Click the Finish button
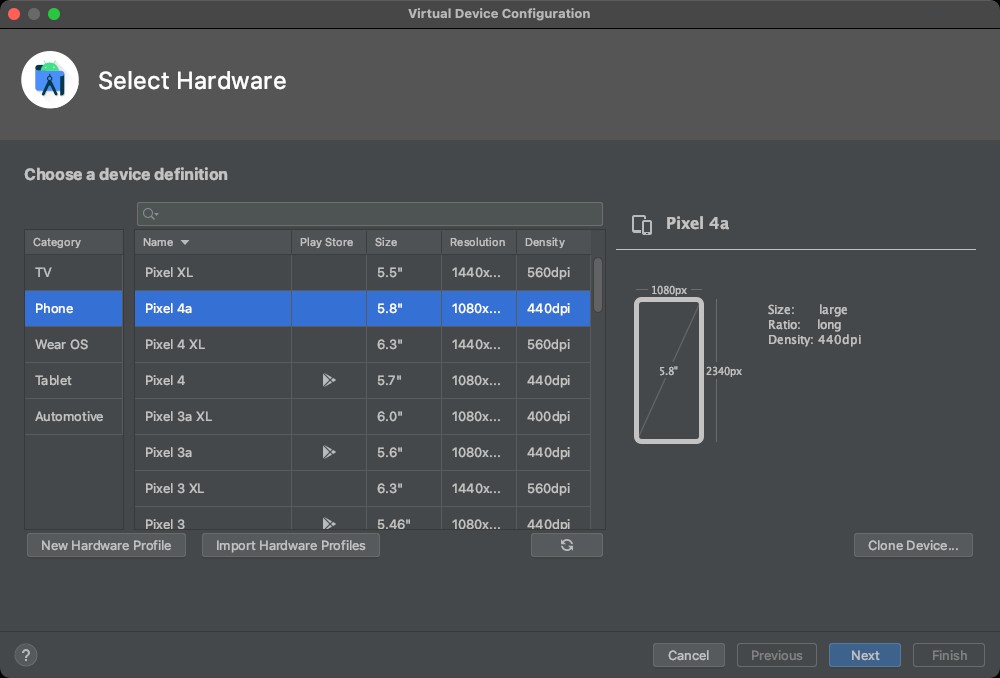The image size is (1000, 678). [x=949, y=655]
